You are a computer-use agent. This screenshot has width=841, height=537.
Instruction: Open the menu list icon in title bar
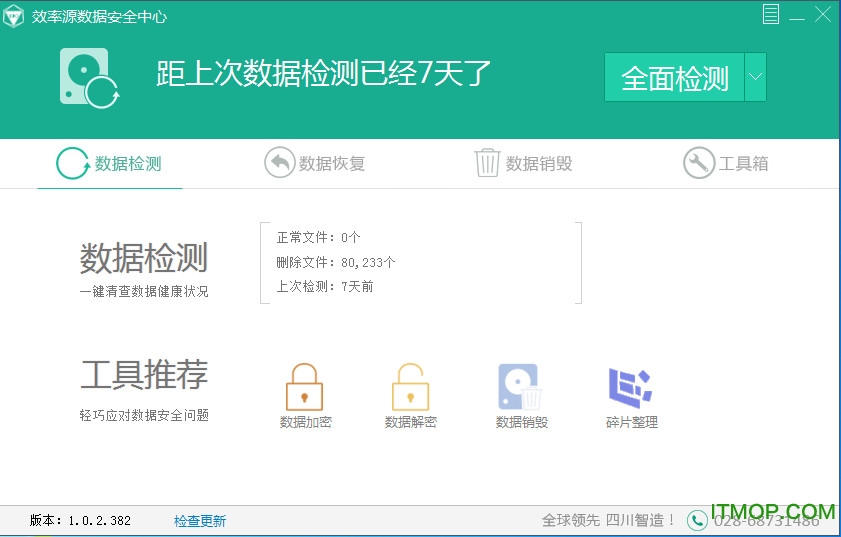(771, 14)
